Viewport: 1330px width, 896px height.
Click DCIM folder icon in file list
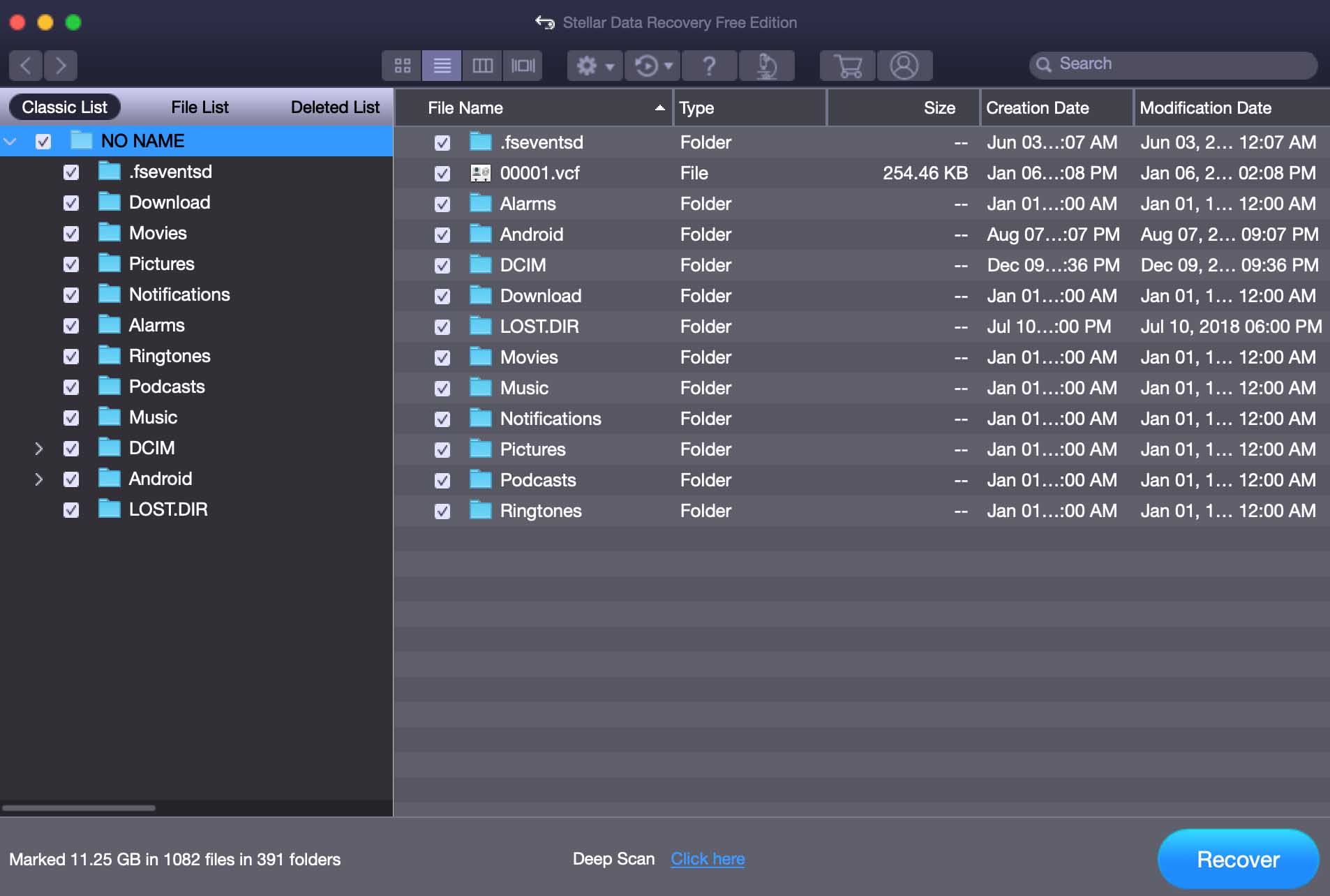[481, 264]
